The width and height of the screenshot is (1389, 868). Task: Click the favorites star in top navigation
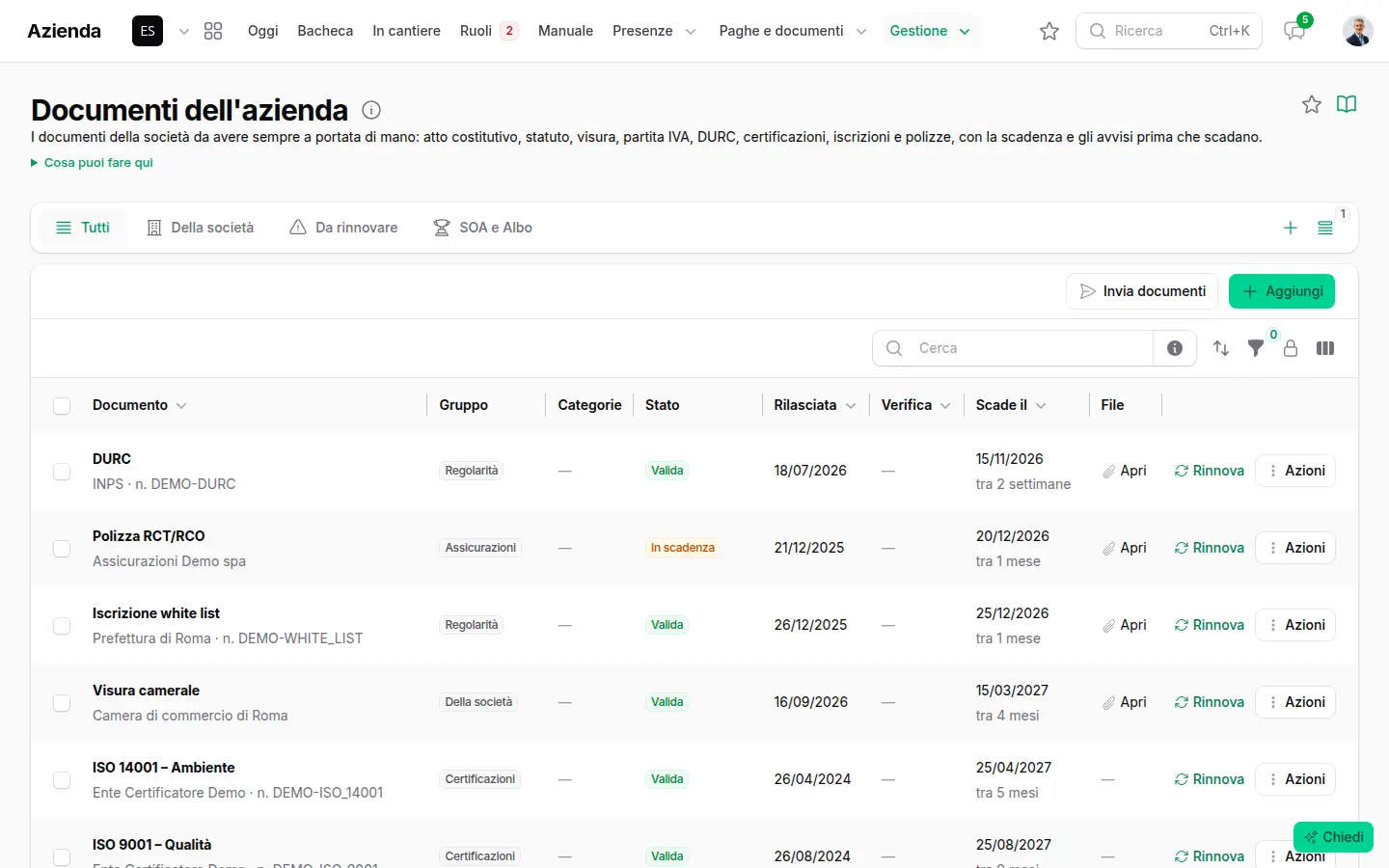pos(1049,31)
